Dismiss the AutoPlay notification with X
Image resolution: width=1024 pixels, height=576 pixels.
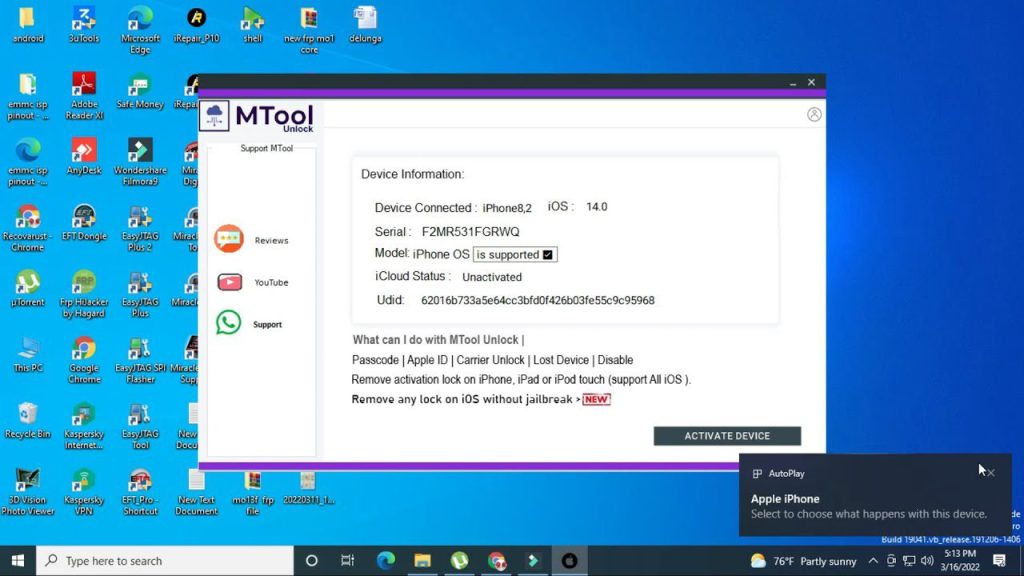[x=990, y=473]
